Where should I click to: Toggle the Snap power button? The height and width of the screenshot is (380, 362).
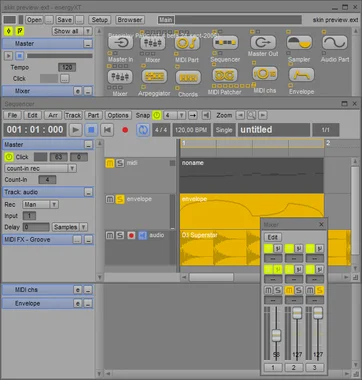pos(157,115)
